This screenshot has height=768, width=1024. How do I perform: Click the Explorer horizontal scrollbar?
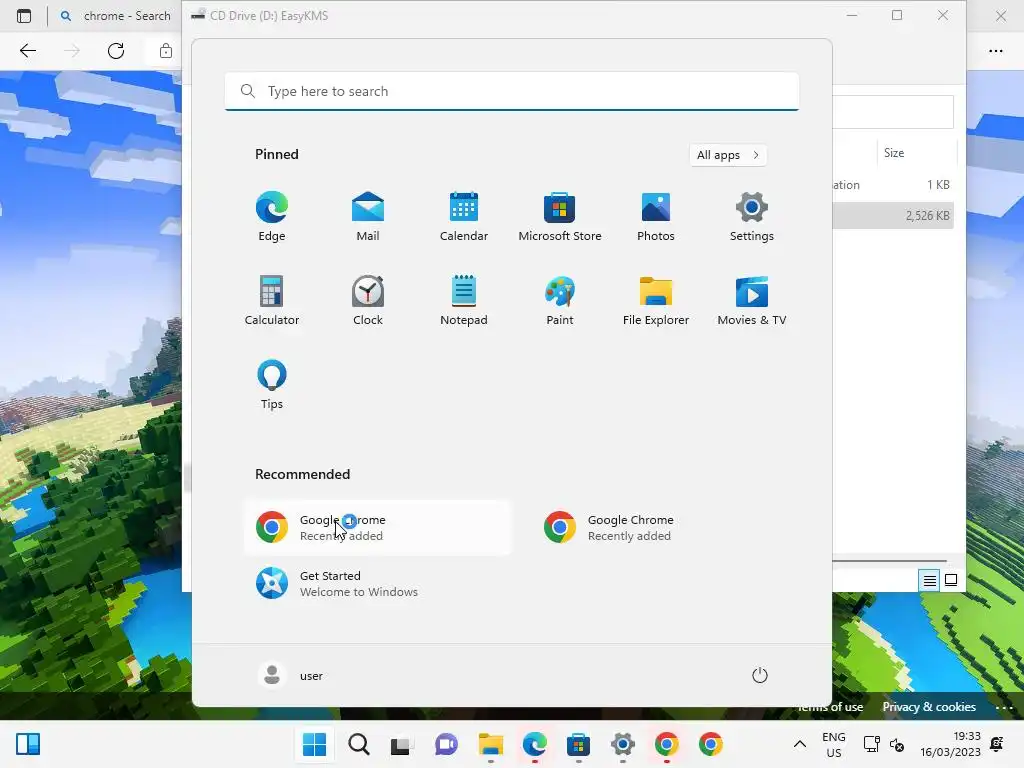pyautogui.click(x=889, y=560)
